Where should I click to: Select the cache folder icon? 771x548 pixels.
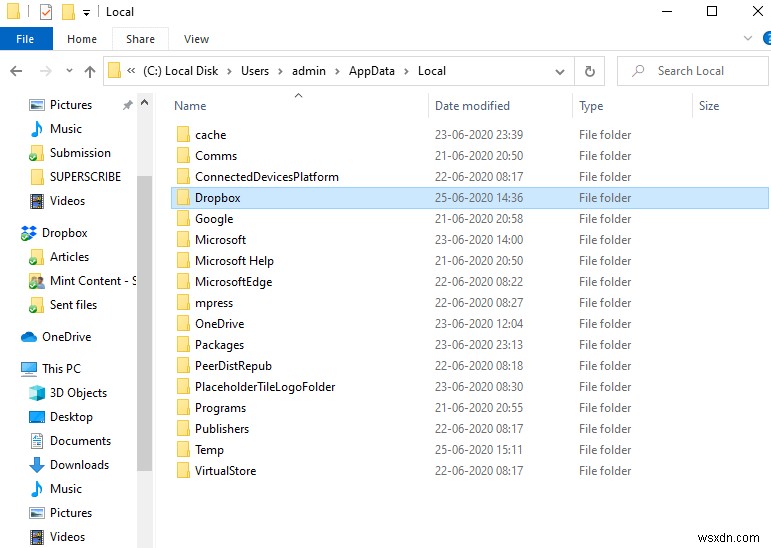(183, 134)
